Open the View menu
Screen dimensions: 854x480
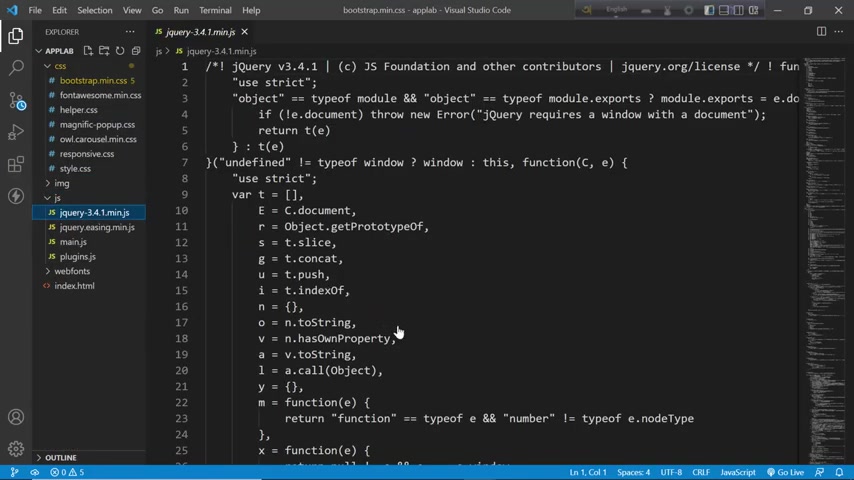[x=132, y=10]
